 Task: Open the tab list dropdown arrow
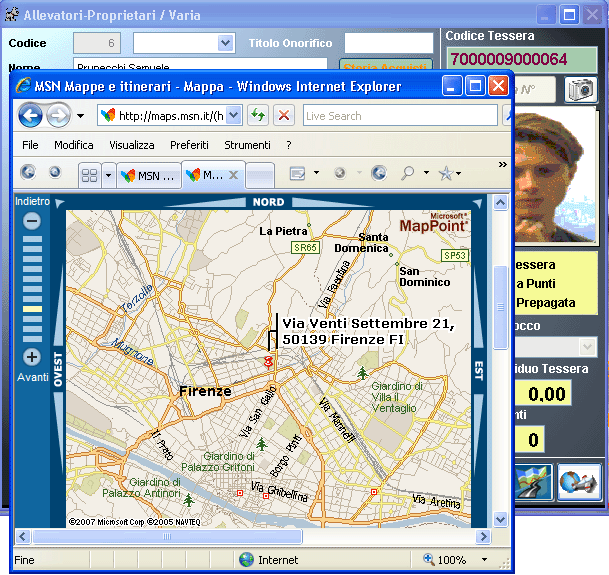tap(108, 175)
